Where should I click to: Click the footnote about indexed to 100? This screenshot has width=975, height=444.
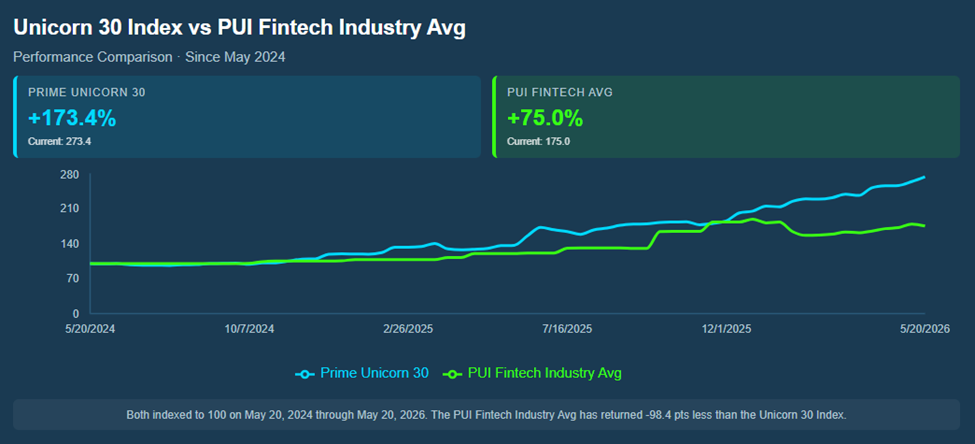click(x=486, y=414)
